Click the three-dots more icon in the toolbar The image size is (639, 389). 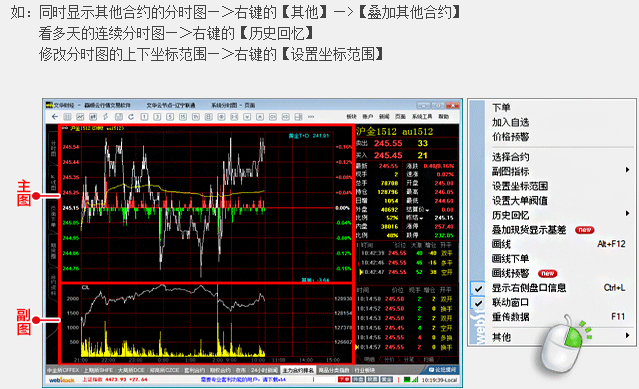[x=311, y=117]
